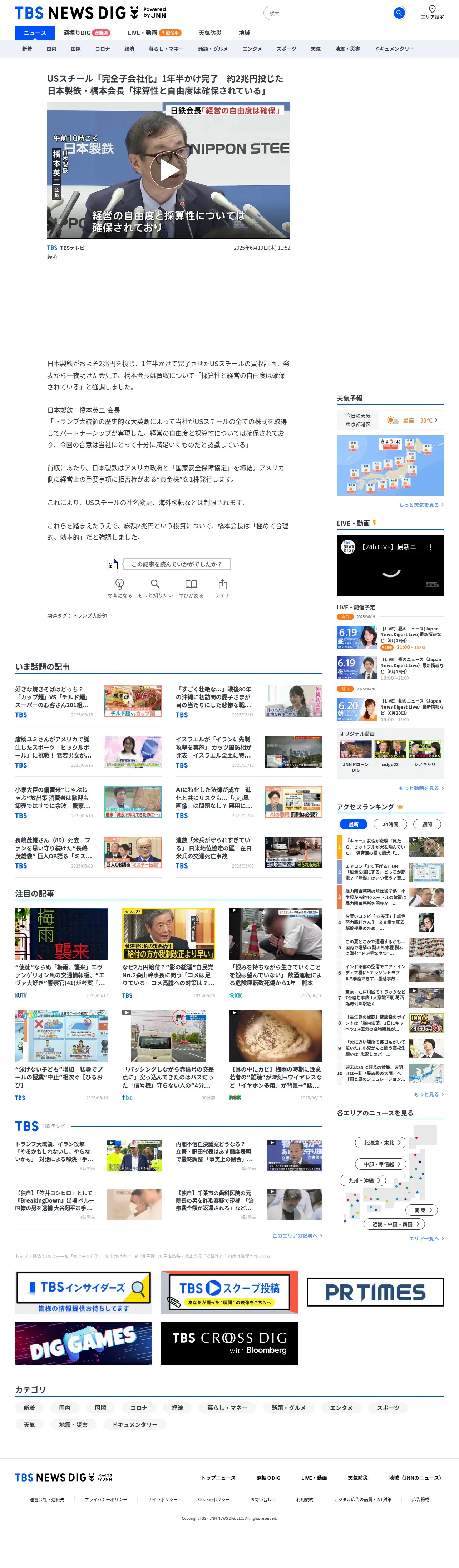This screenshot has height=1568, width=459.
Task: Open TBS CROSS DIG with Bloomberg banner
Action: (229, 1343)
